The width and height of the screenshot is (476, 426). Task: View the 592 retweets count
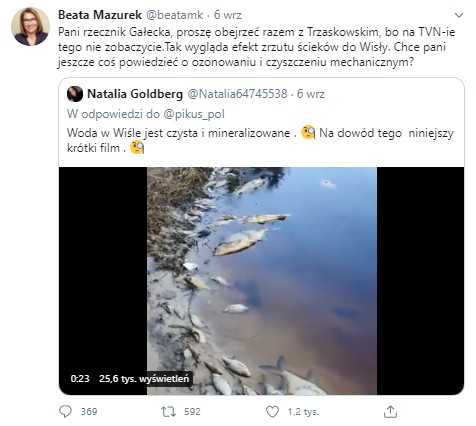[x=192, y=412]
